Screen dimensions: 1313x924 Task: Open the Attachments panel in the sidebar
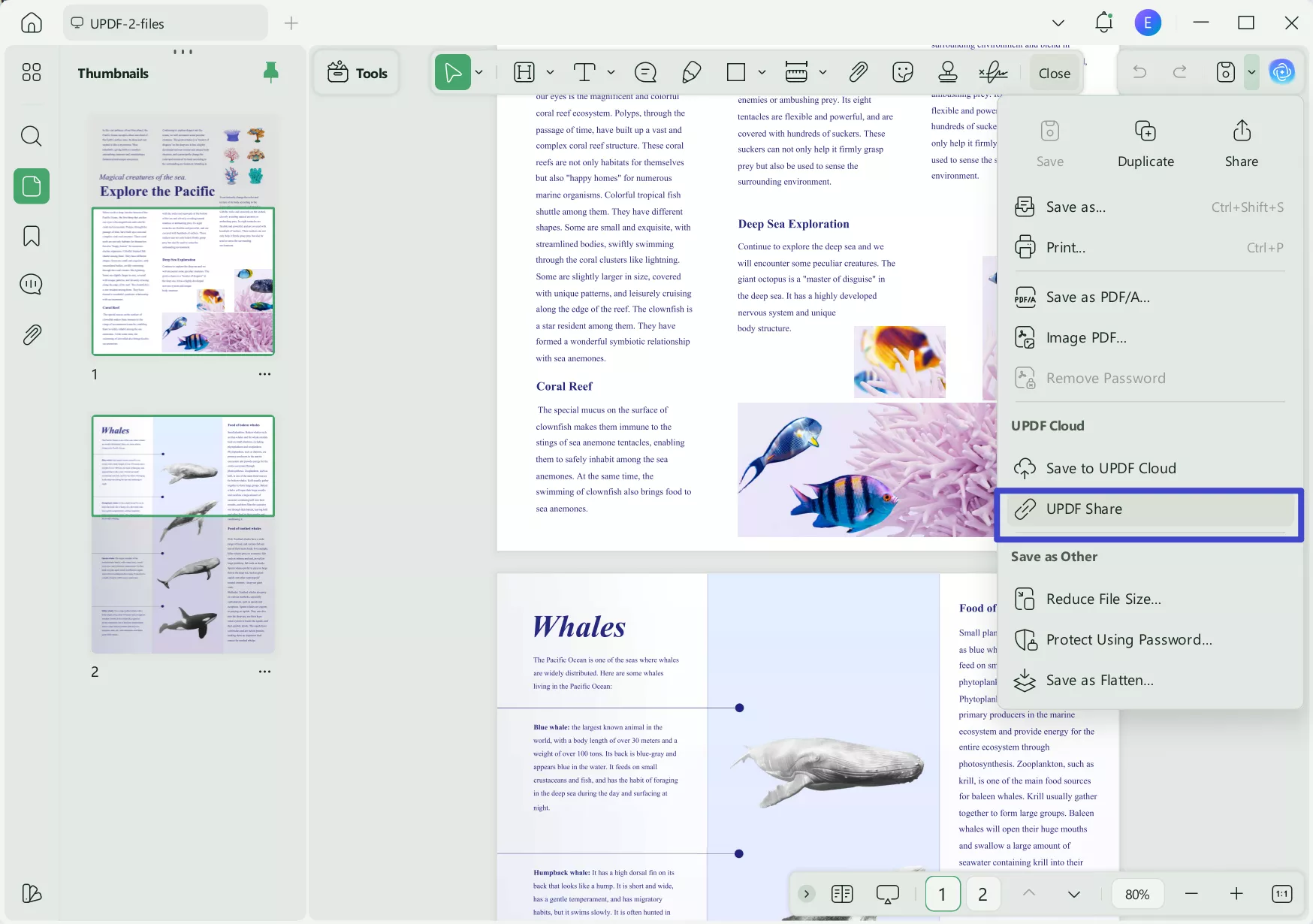(31, 334)
